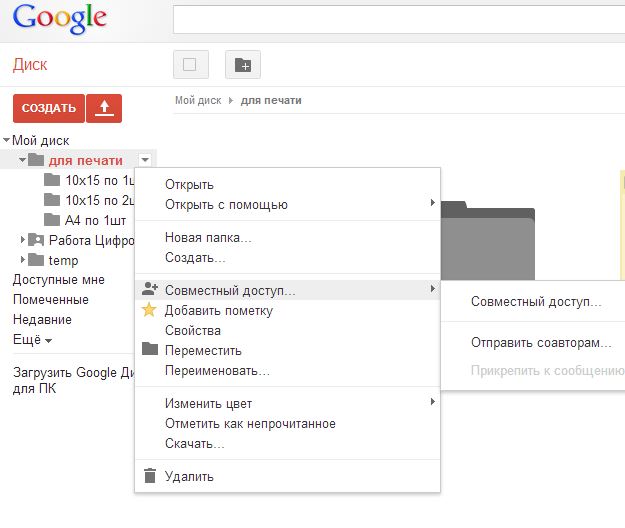This screenshot has width=625, height=528.
Task: Select 10x15 по 1шт tree folder
Action: click(100, 180)
